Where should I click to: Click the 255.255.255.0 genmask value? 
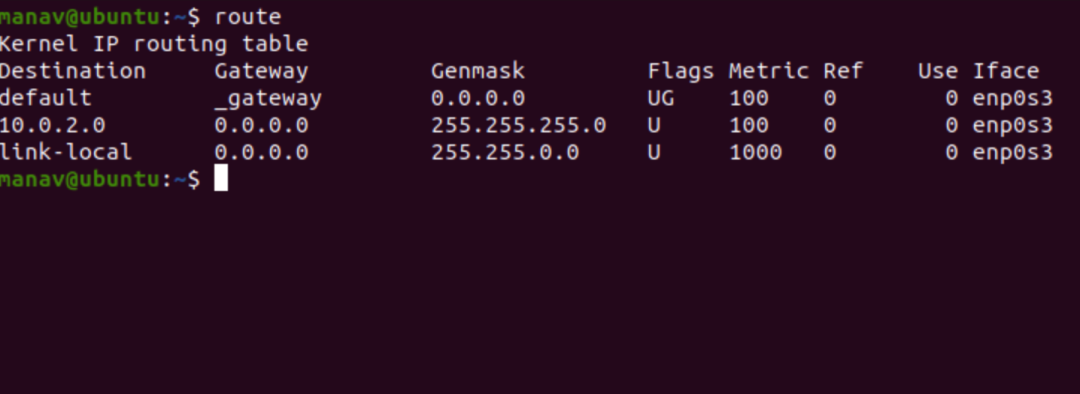519,125
